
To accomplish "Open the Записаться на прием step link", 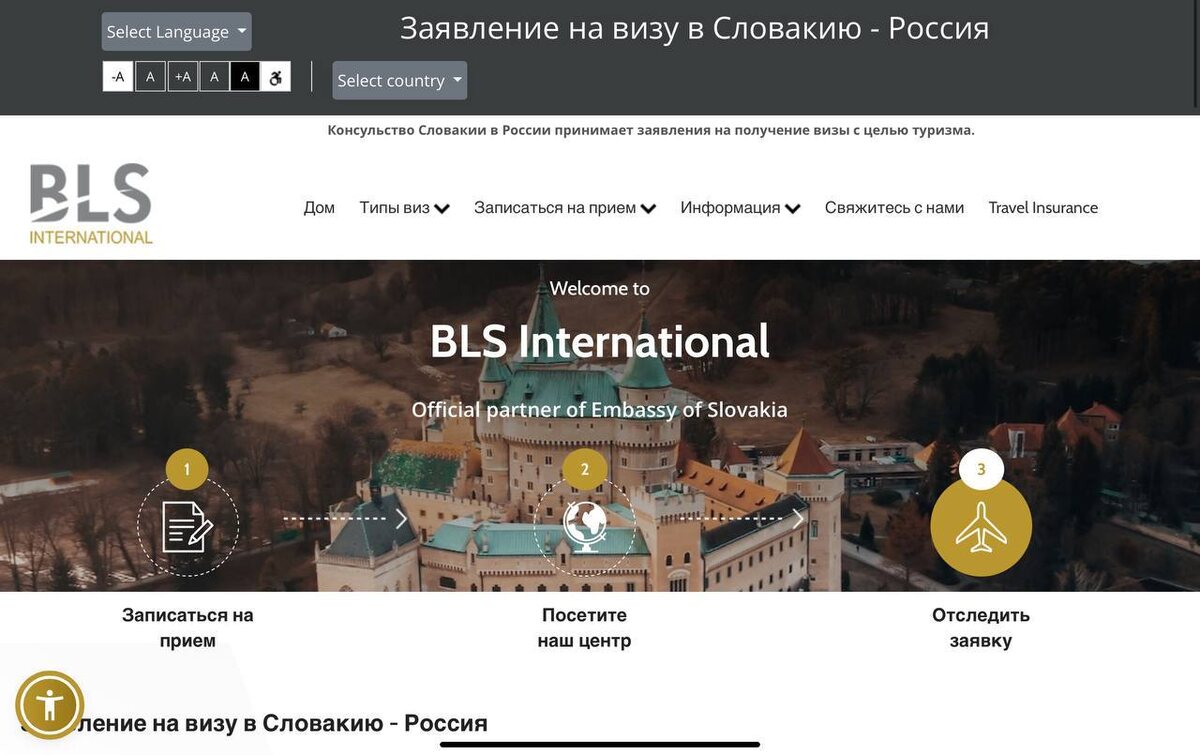I will 188,628.
